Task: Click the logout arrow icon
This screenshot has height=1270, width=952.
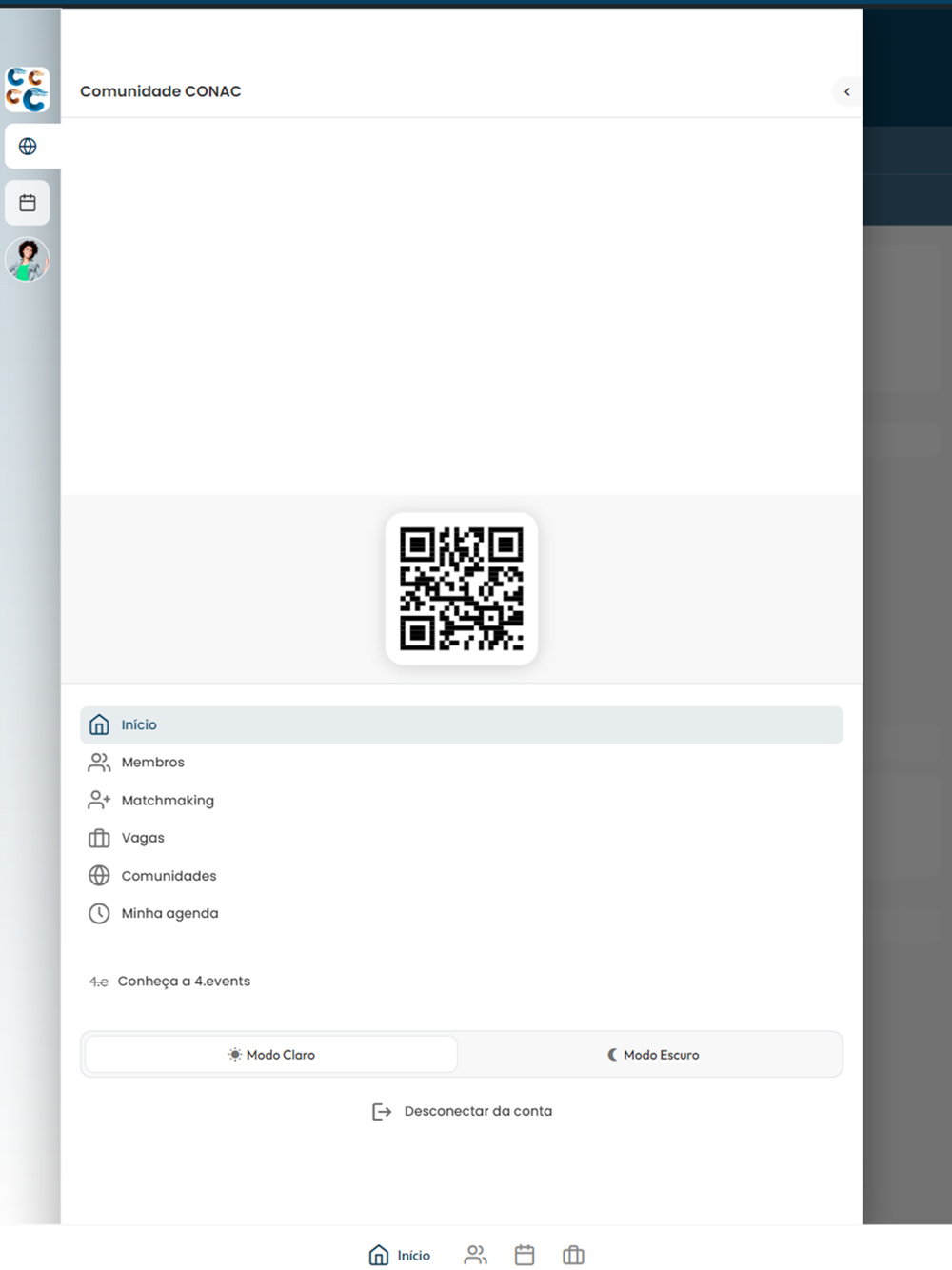Action: tap(382, 1111)
